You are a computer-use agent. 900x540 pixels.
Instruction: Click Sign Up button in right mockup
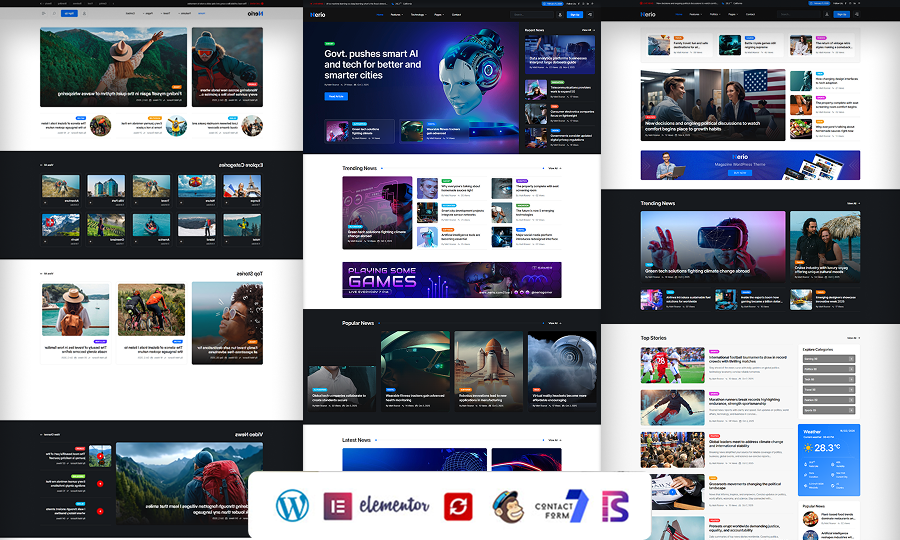841,14
